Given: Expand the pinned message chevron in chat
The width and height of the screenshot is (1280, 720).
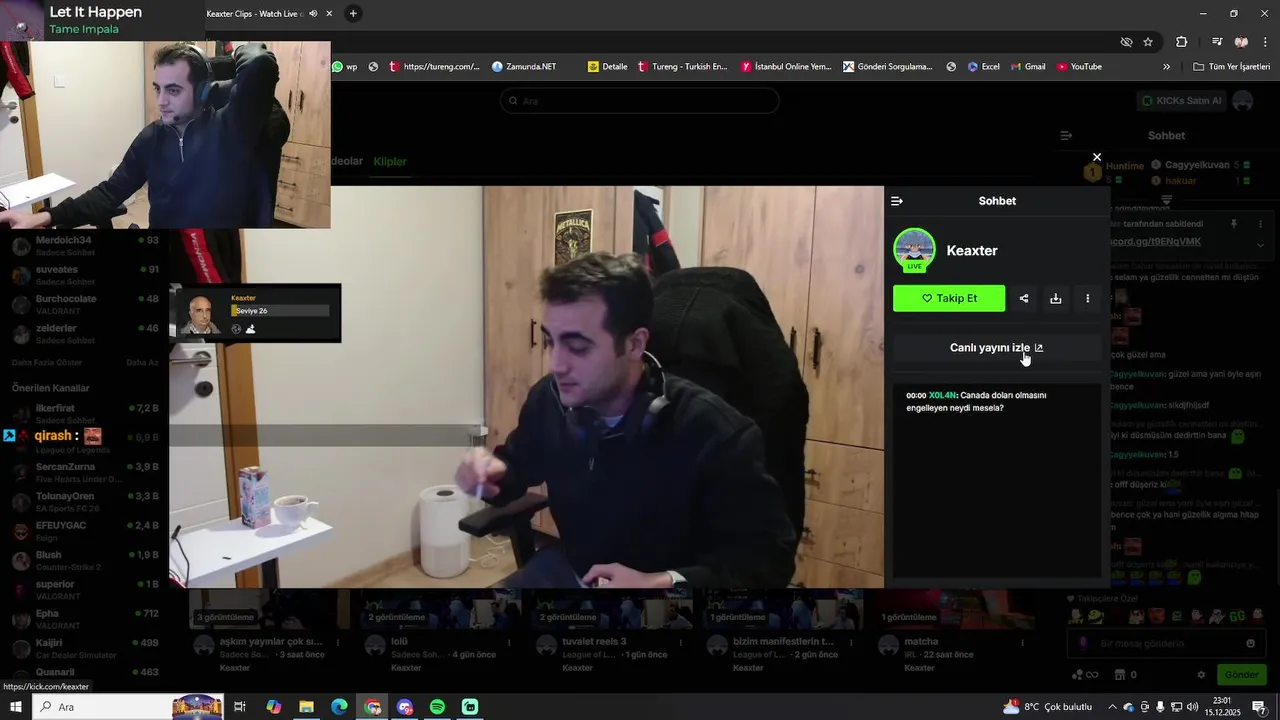Looking at the screenshot, I should [1260, 245].
